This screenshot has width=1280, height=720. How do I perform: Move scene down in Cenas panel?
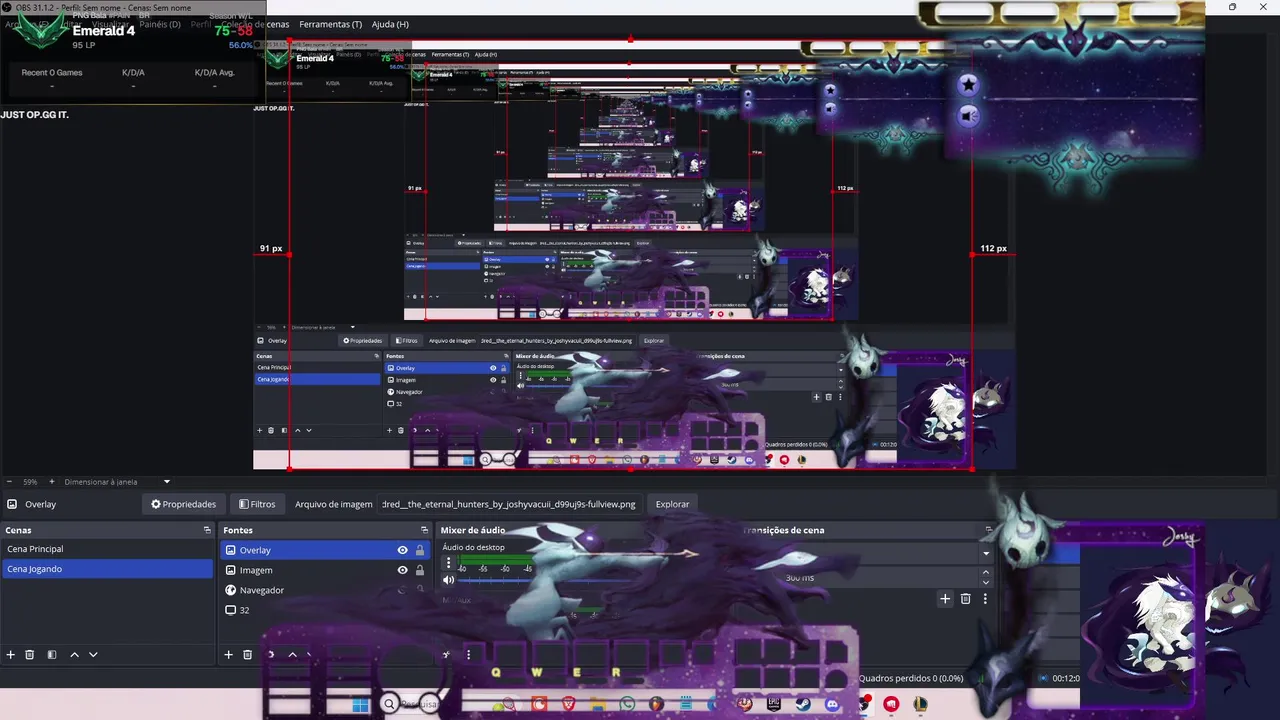pyautogui.click(x=93, y=655)
